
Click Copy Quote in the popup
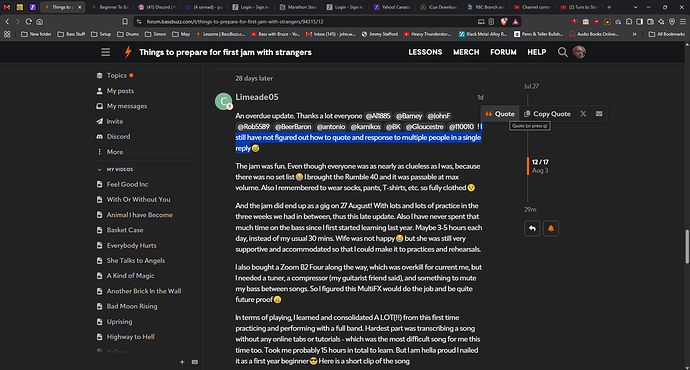click(547, 114)
